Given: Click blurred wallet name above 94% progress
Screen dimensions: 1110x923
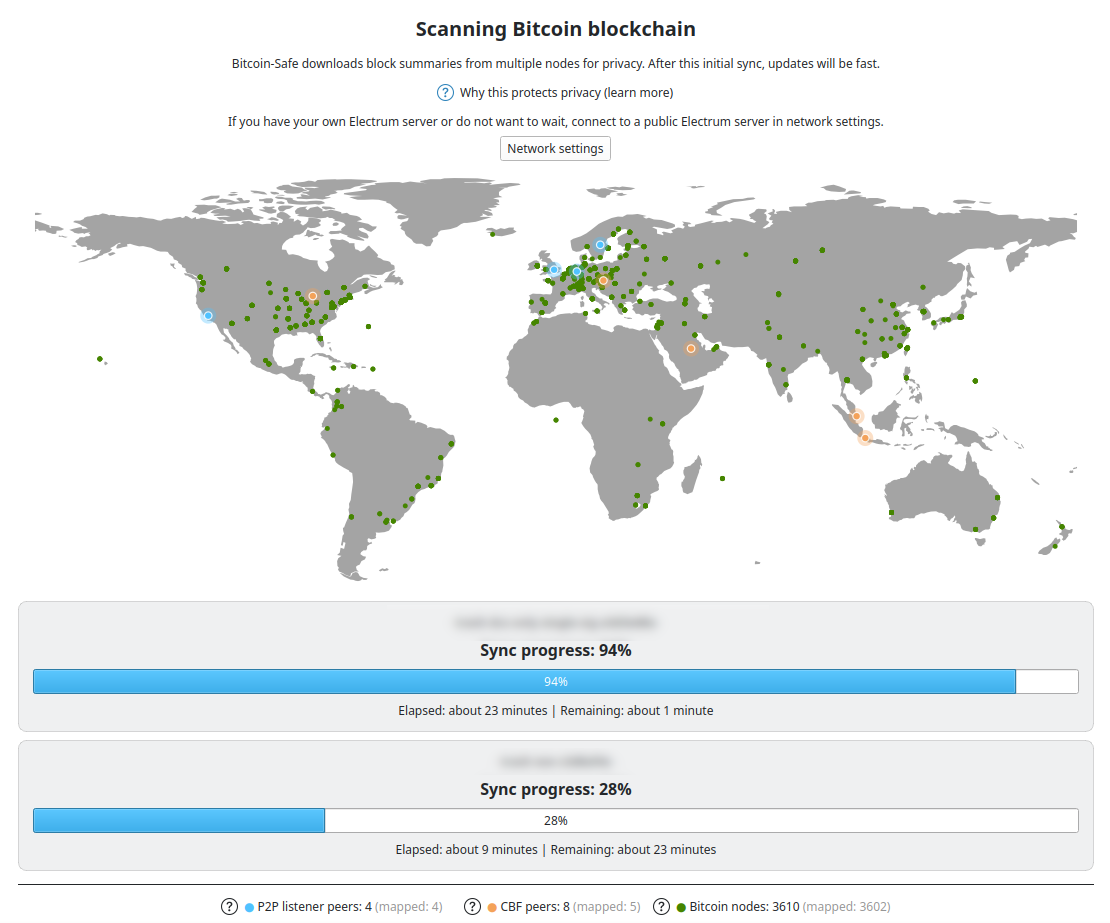Looking at the screenshot, I should (556, 623).
